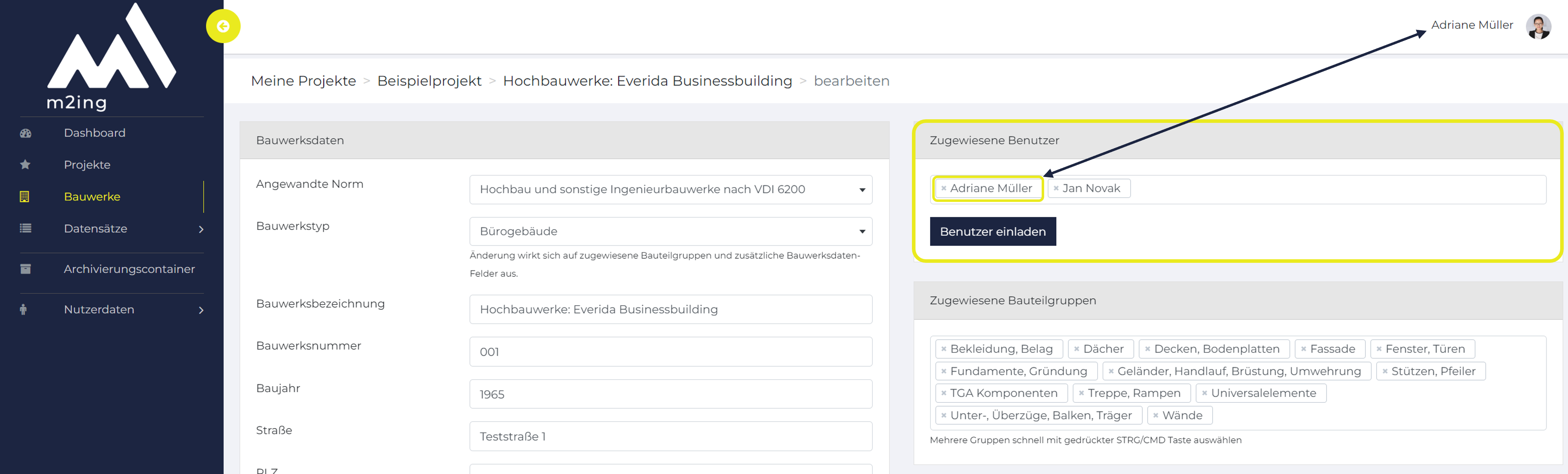Open Angewandte Norm dropdown
Viewport: 1568px width, 474px height.
click(x=670, y=190)
